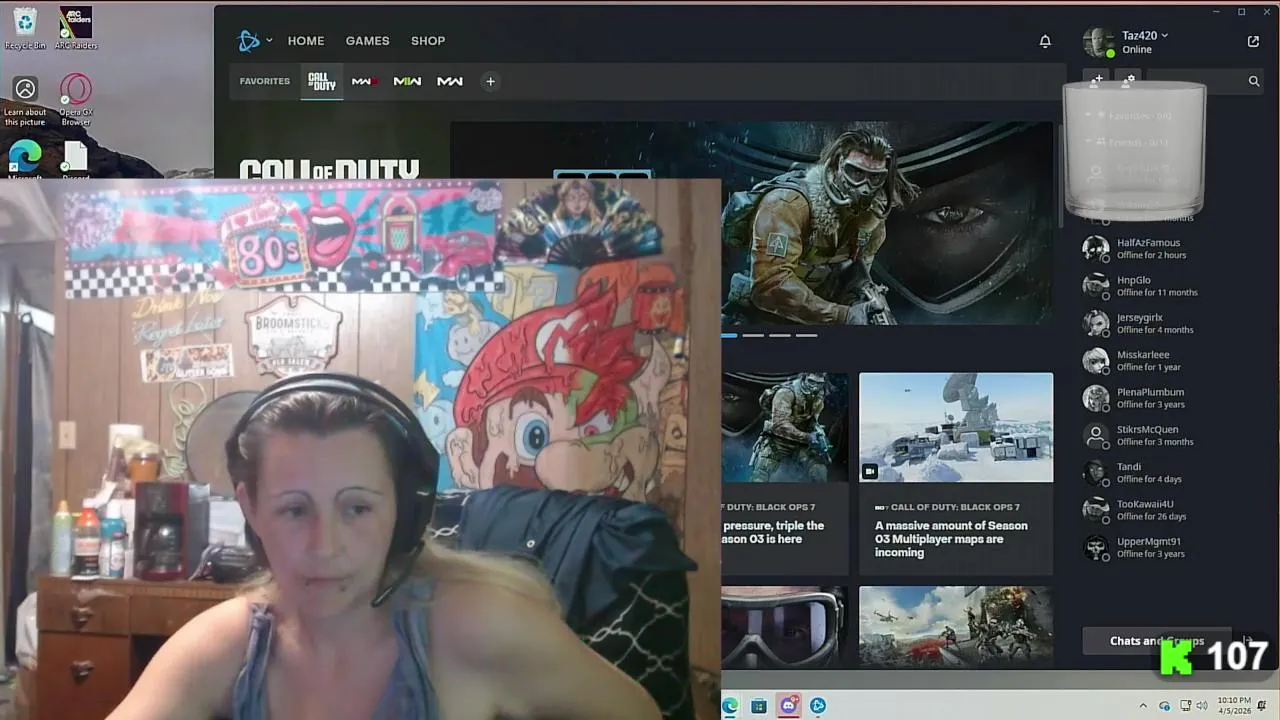The image size is (1280, 720).
Task: Open the taskbar clock showing 10:10 PM
Action: click(x=1234, y=706)
